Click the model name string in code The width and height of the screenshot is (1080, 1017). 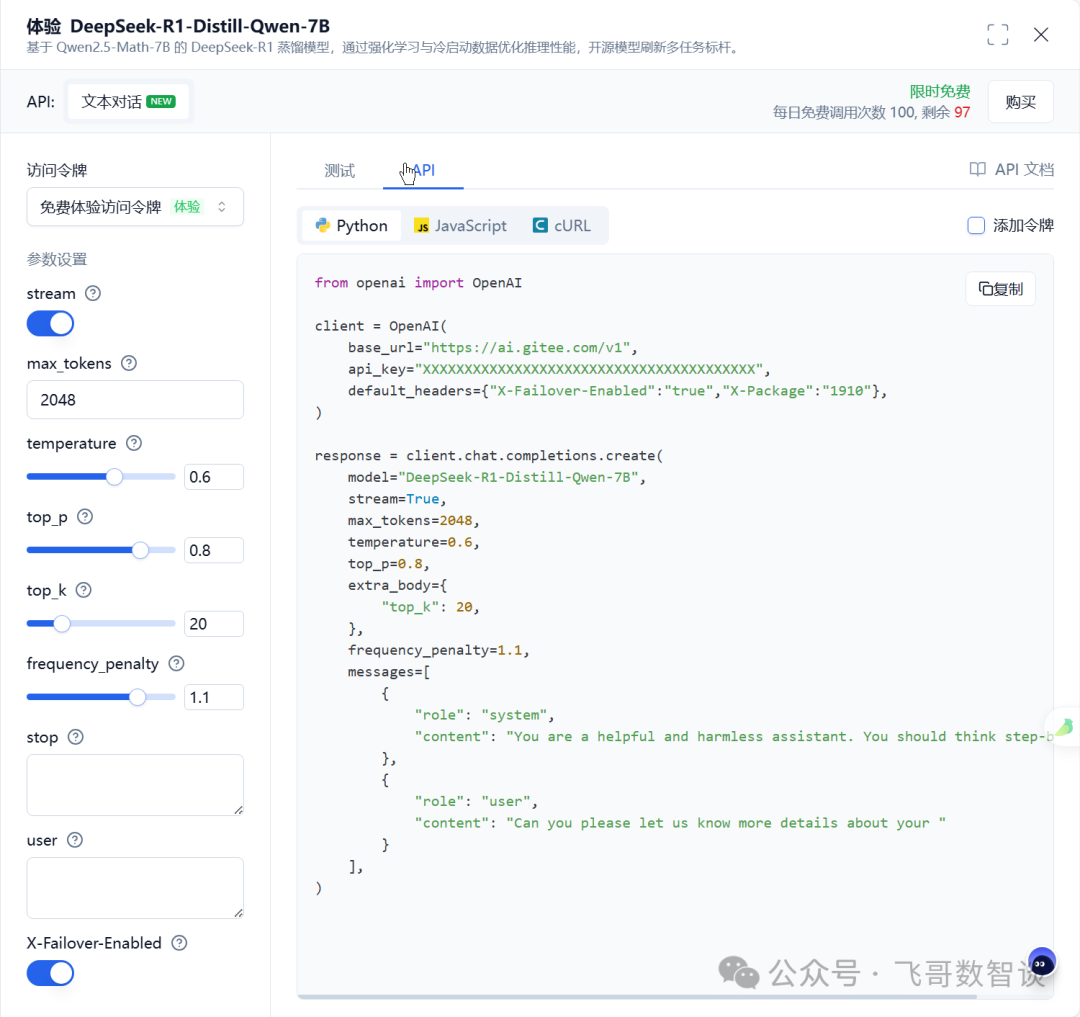coord(521,476)
